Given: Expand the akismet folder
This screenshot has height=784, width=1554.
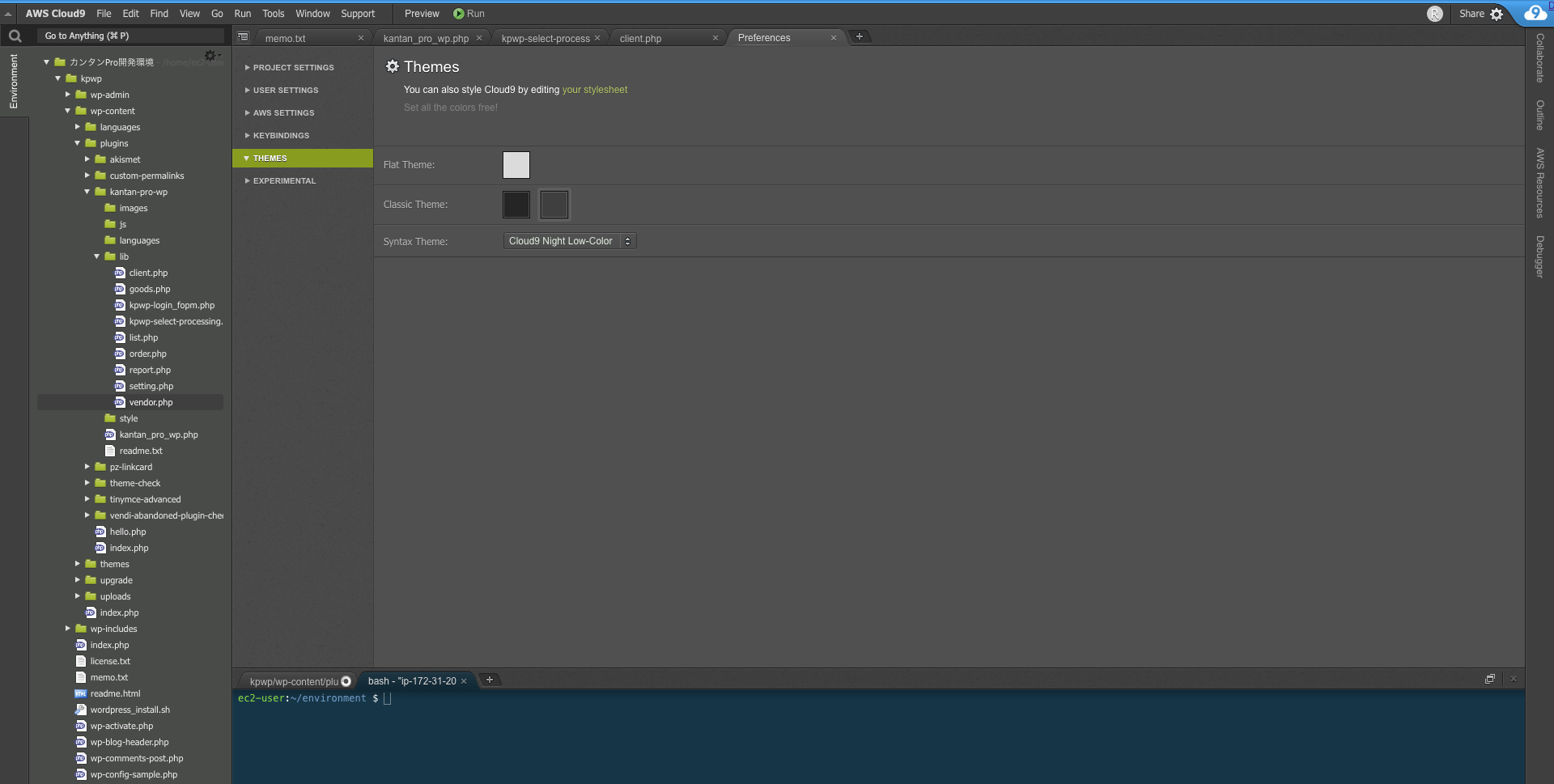Looking at the screenshot, I should point(87,159).
